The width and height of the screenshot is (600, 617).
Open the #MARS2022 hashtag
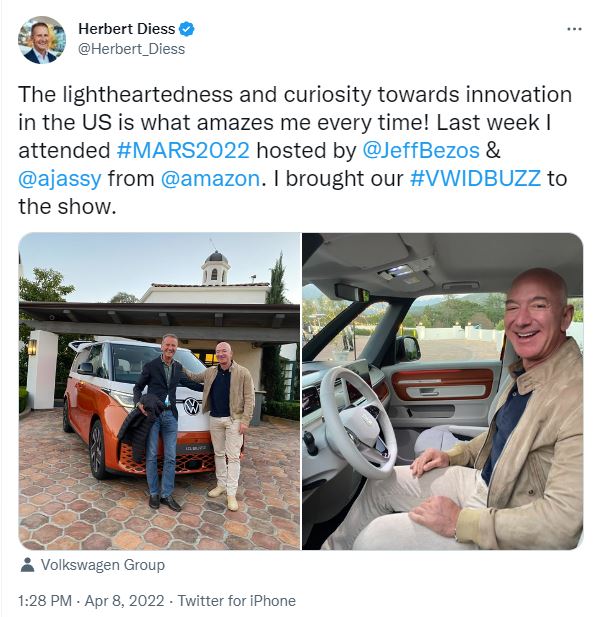pos(183,150)
